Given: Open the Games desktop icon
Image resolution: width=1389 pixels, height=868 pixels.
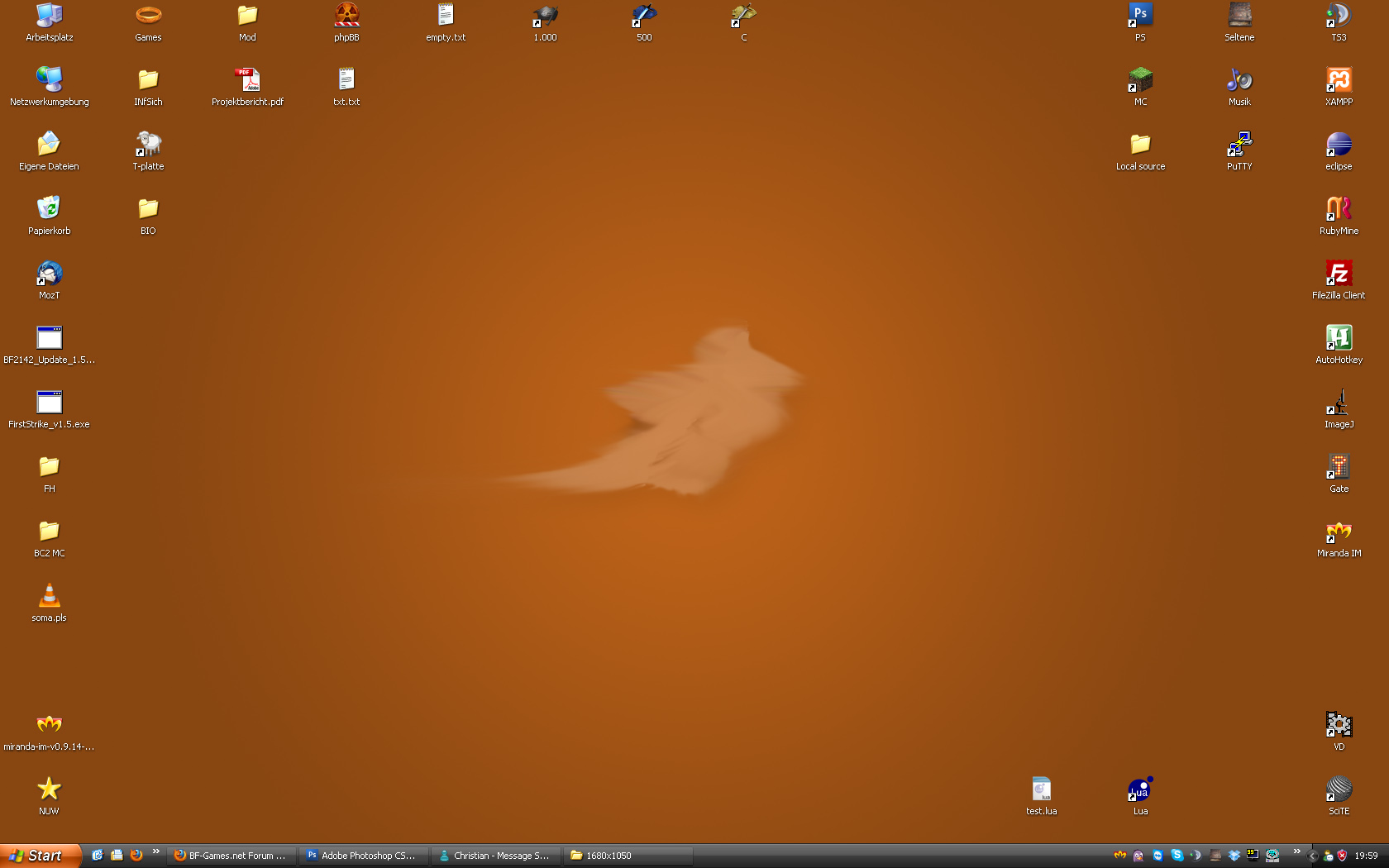Looking at the screenshot, I should point(149,21).
